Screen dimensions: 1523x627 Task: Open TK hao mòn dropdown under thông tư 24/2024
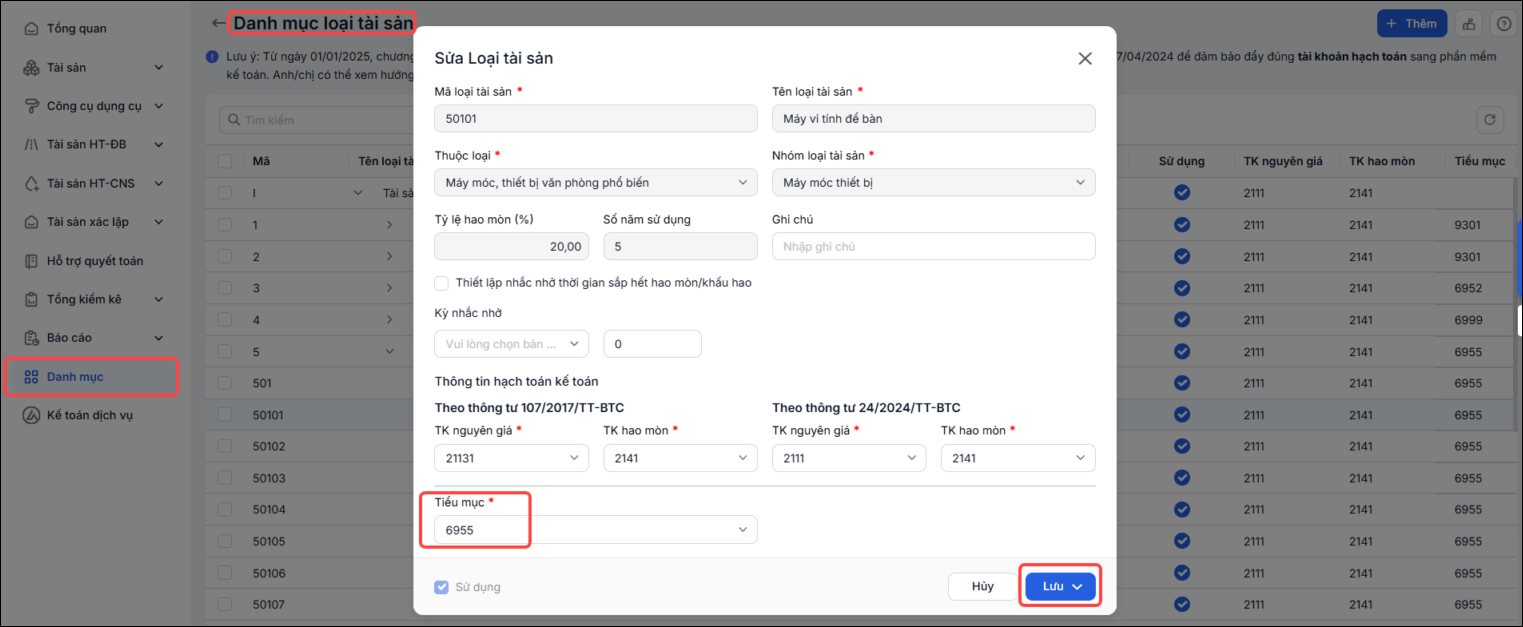point(1018,458)
